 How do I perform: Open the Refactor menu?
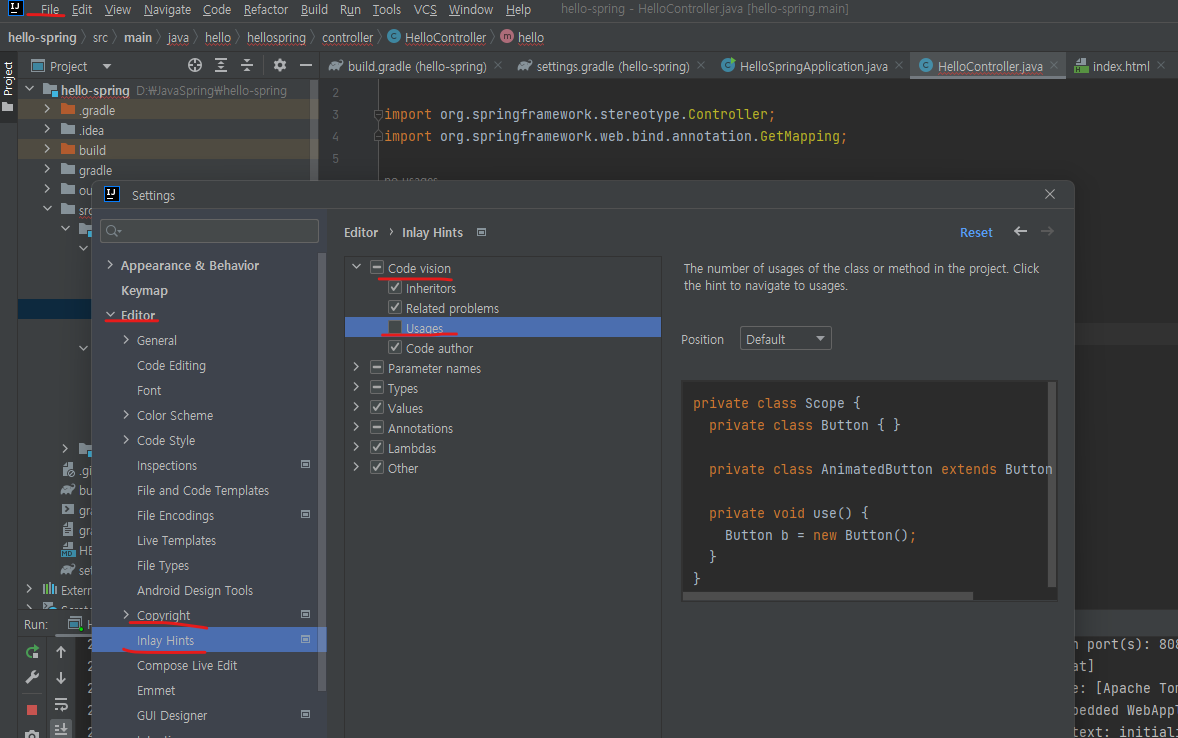265,10
